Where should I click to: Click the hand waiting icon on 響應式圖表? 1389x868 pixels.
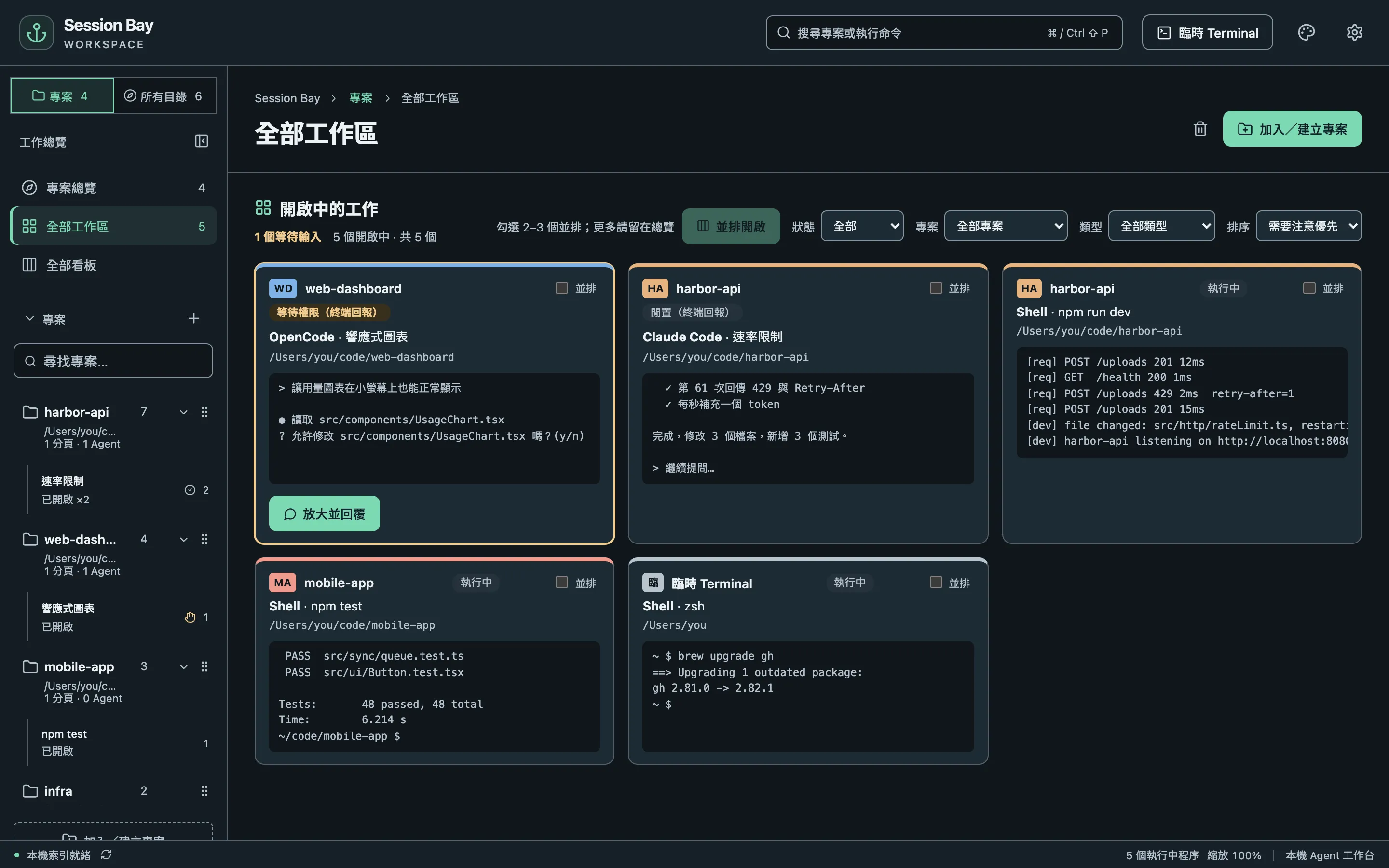pyautogui.click(x=190, y=617)
